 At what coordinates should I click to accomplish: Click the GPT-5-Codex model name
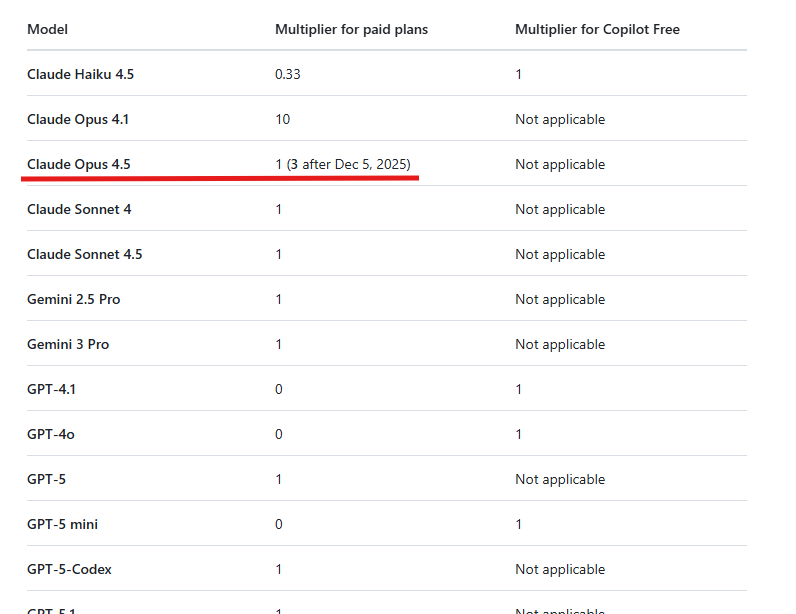[x=69, y=569]
